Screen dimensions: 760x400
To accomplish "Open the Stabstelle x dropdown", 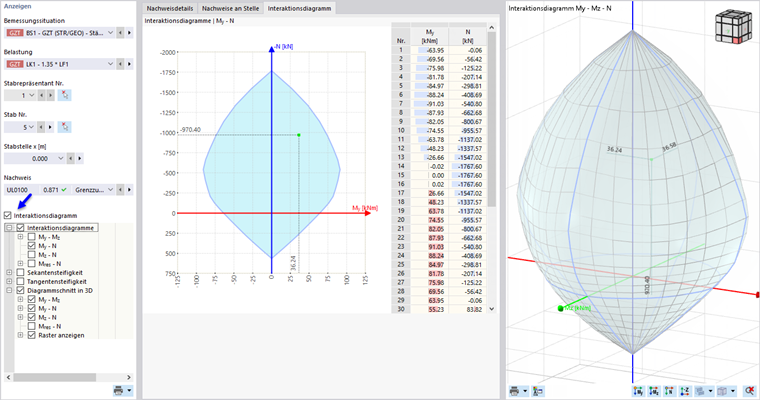I will [61, 159].
